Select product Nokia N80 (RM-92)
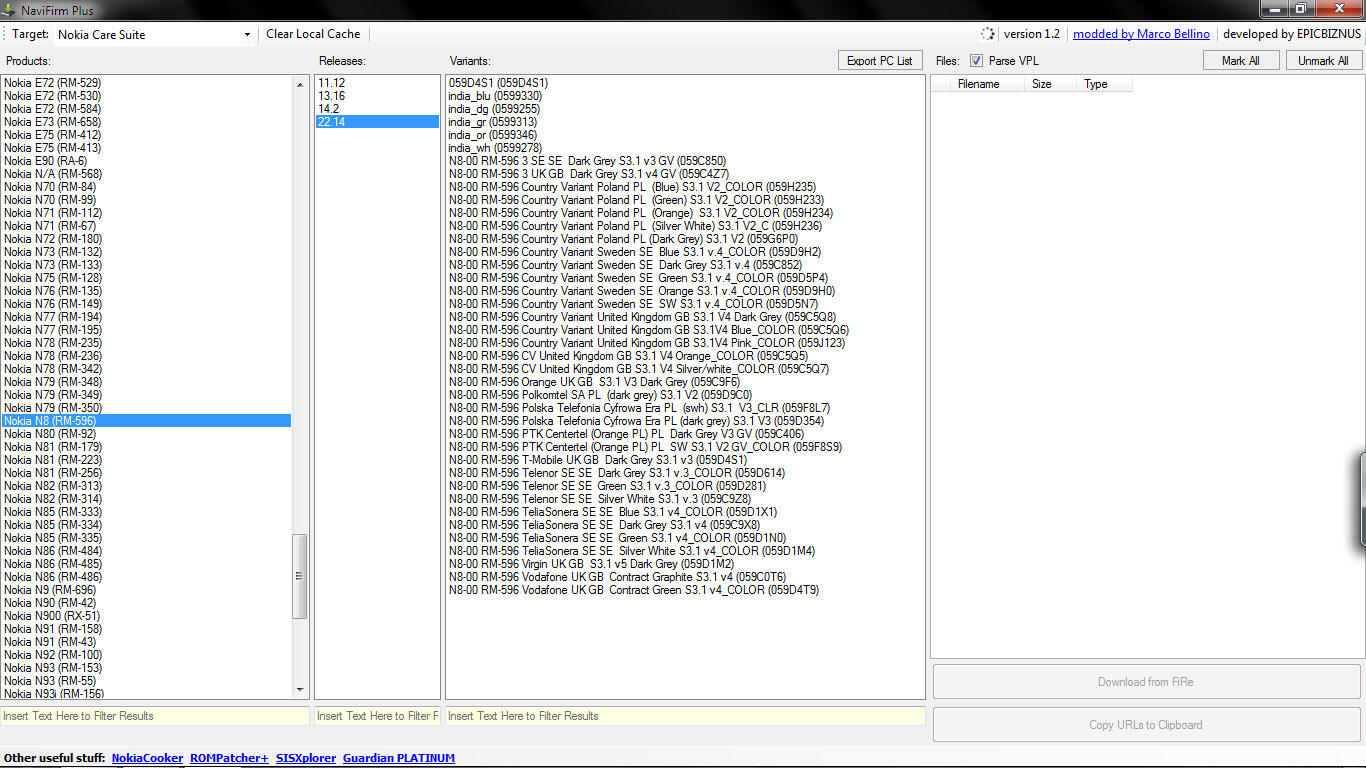The image size is (1366, 768). click(146, 434)
